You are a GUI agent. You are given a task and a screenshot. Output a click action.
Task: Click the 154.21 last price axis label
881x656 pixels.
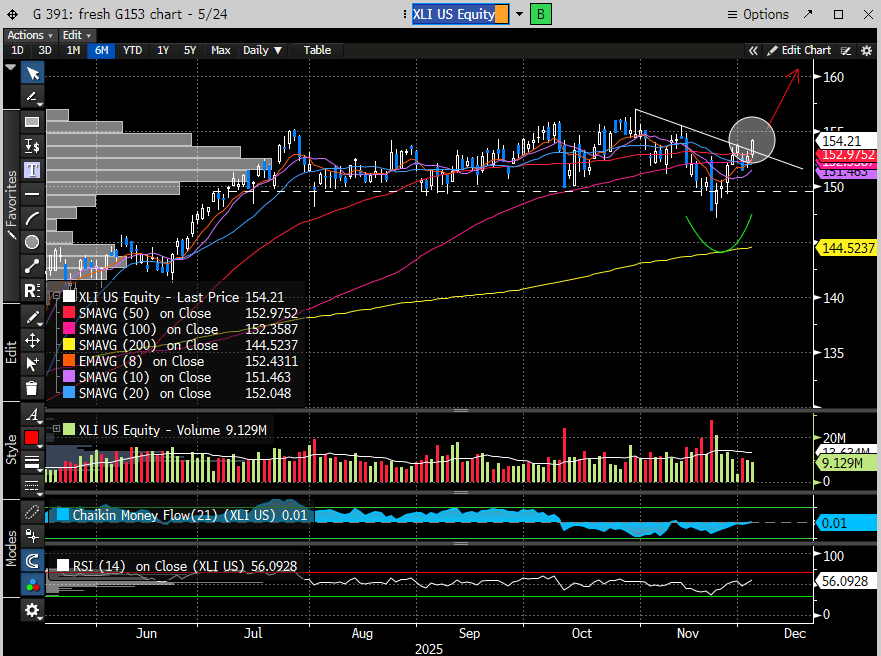(x=845, y=140)
